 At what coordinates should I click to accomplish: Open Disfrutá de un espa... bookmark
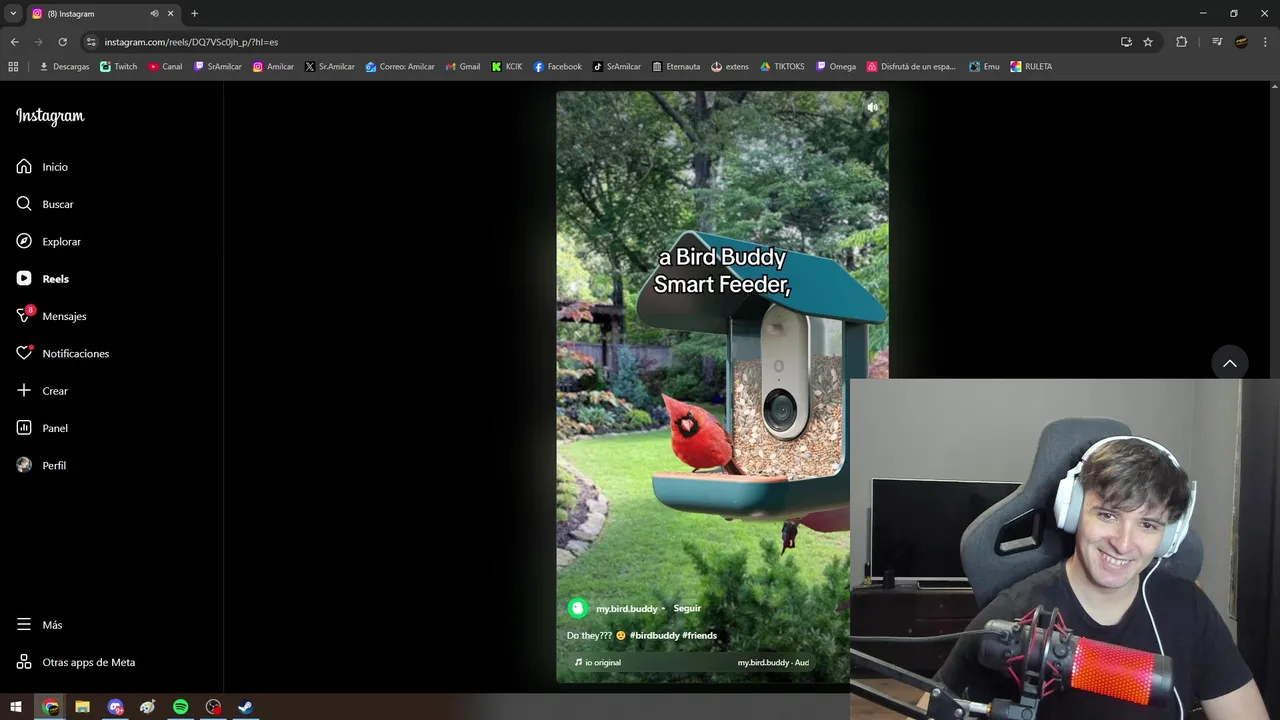912,67
